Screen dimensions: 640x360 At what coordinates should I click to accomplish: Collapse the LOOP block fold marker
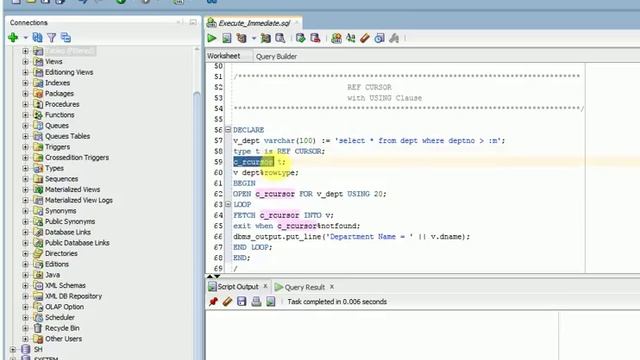pyautogui.click(x=228, y=204)
